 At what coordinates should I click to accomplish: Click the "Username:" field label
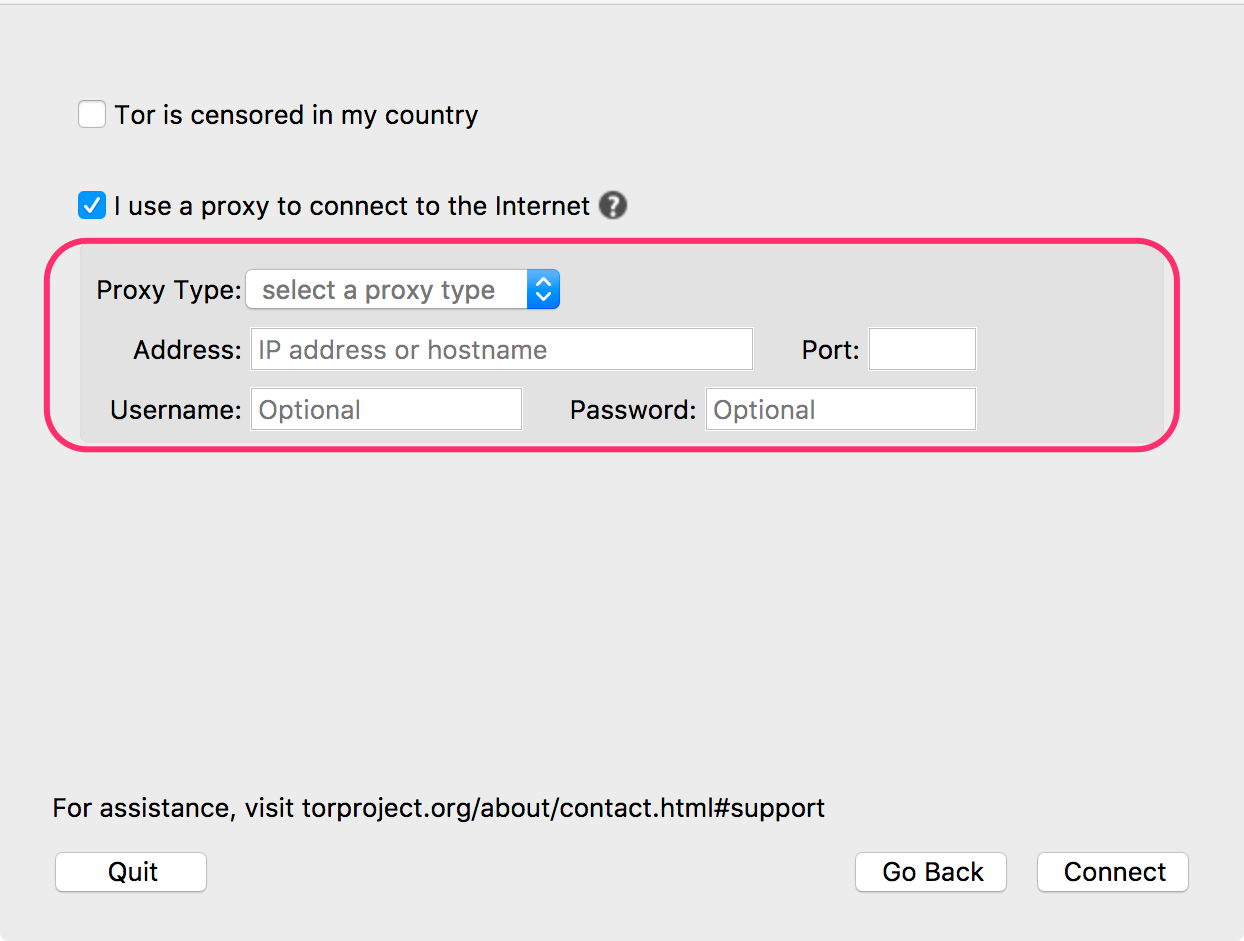point(175,410)
